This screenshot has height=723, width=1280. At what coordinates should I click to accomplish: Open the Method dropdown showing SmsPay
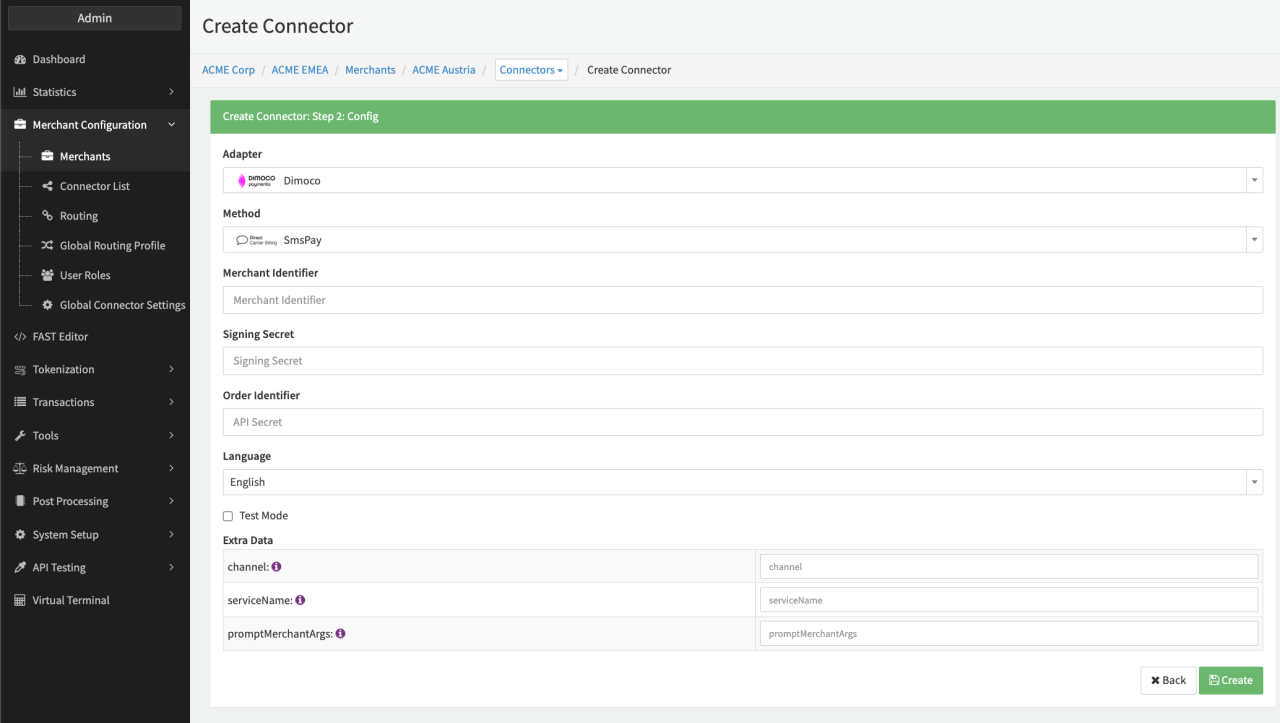[742, 240]
